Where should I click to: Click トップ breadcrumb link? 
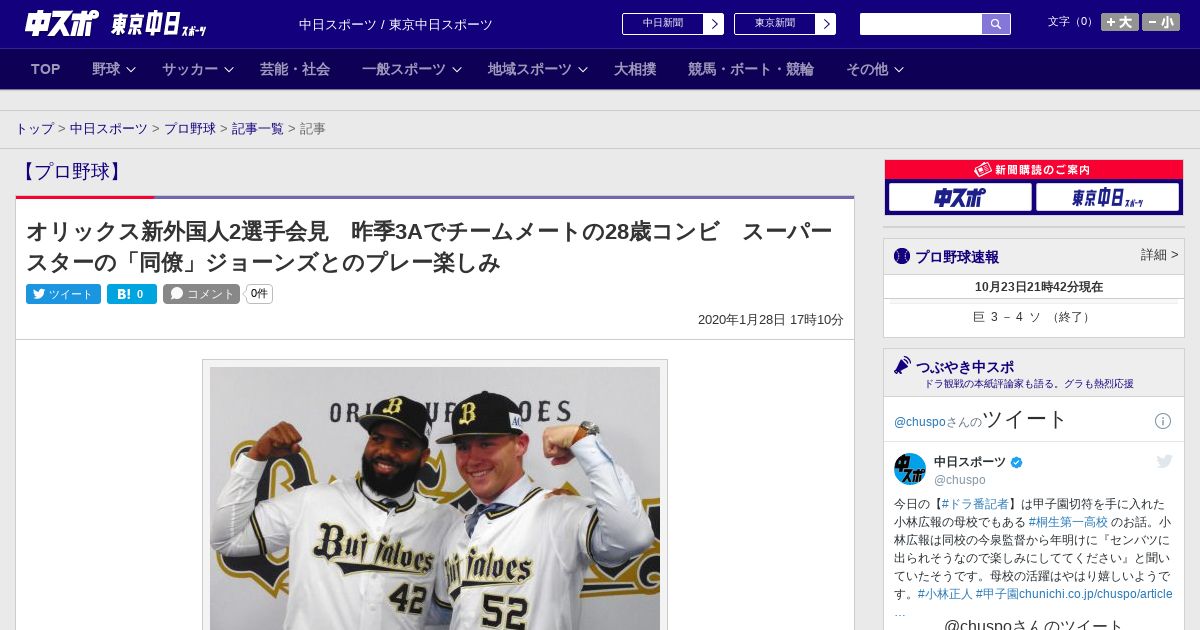(35, 129)
